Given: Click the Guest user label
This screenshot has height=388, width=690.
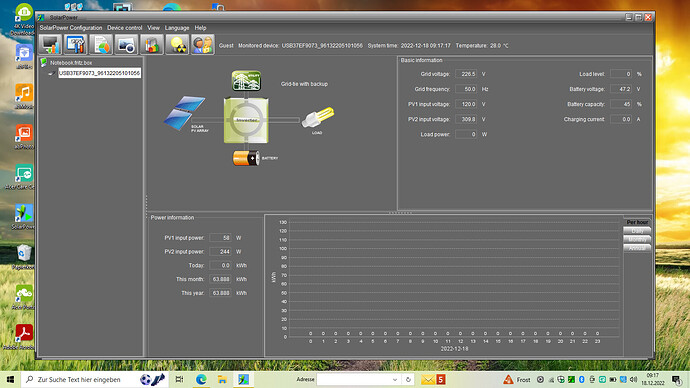Looking at the screenshot, I should pyautogui.click(x=226, y=45).
